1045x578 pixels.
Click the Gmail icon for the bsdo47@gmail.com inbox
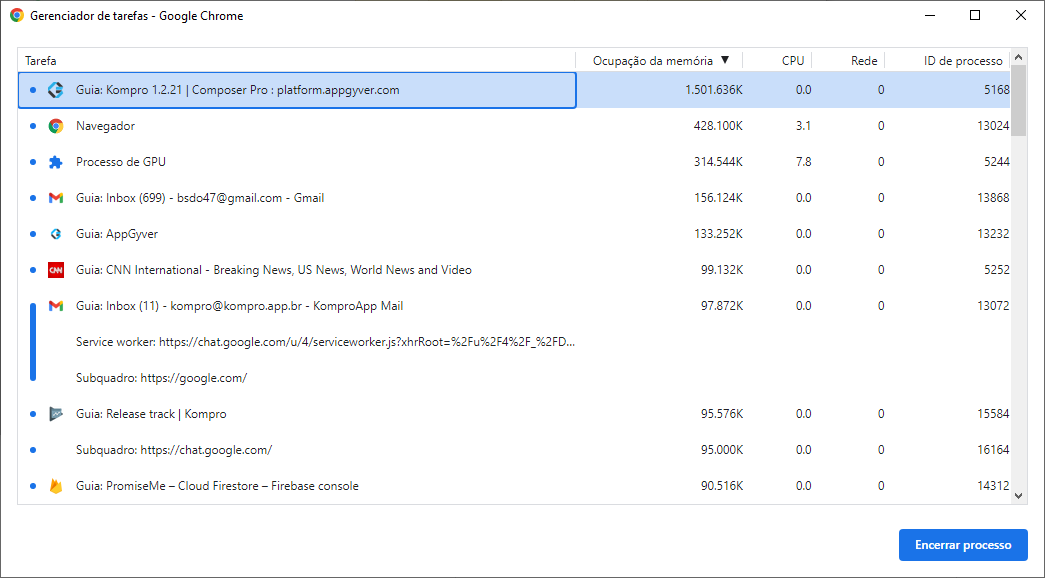(x=56, y=198)
